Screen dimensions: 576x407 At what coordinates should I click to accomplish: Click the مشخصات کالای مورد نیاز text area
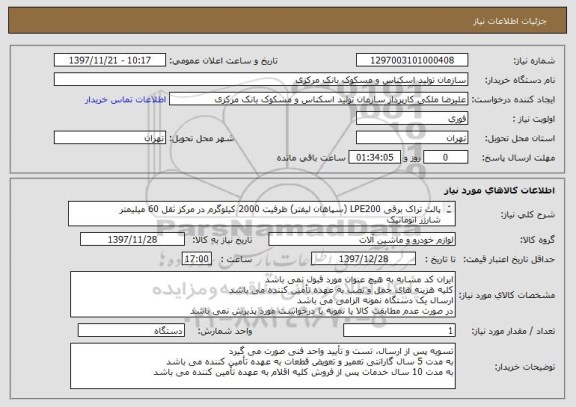[x=263, y=295]
